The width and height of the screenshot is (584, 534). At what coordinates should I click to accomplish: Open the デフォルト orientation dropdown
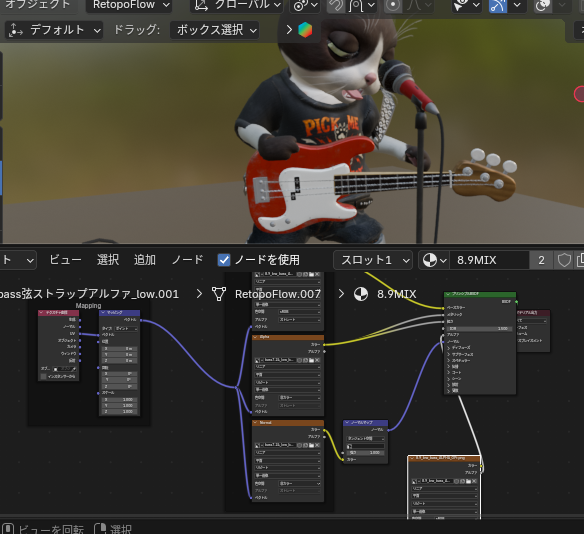point(54,30)
